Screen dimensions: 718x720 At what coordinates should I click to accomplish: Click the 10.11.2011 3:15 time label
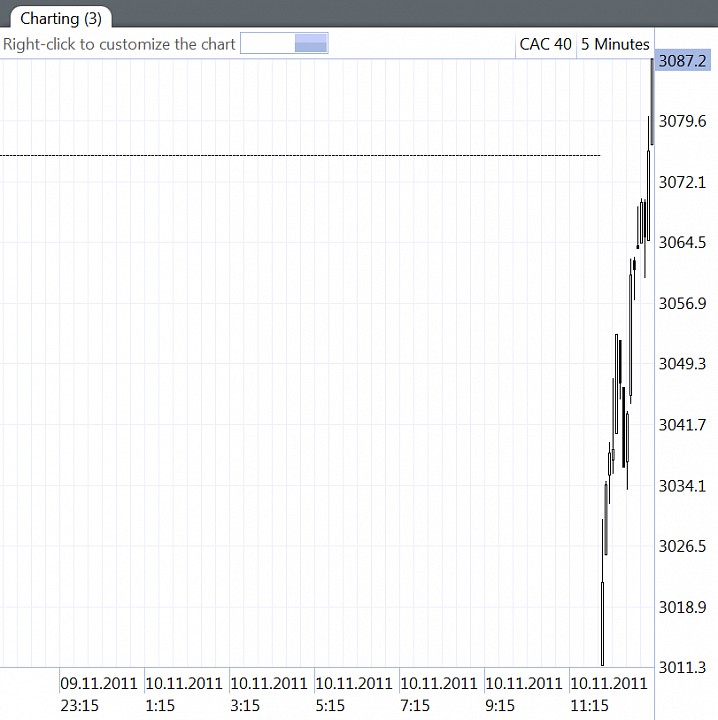(269, 694)
